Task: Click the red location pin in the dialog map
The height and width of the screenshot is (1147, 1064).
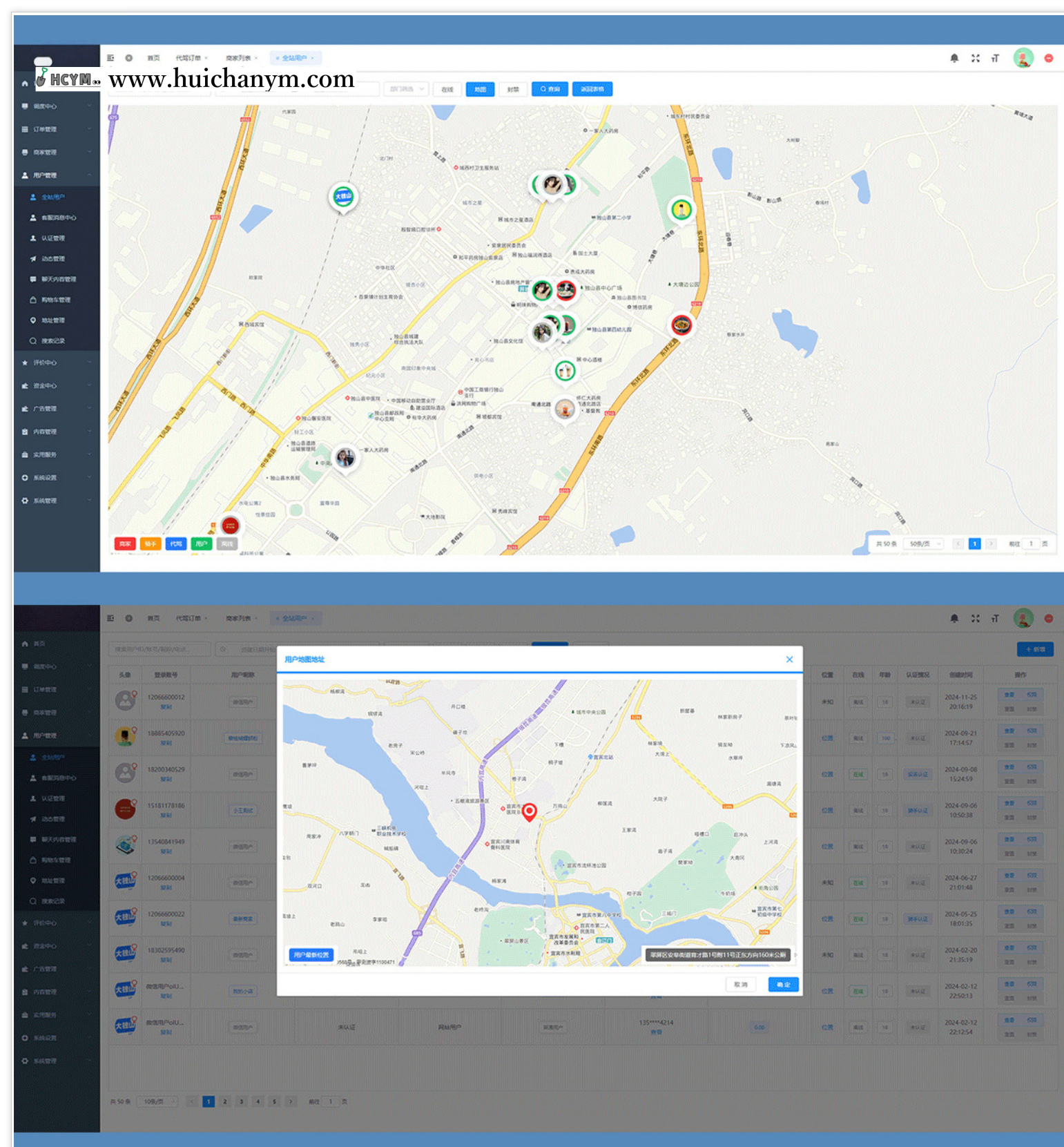Action: [x=530, y=812]
